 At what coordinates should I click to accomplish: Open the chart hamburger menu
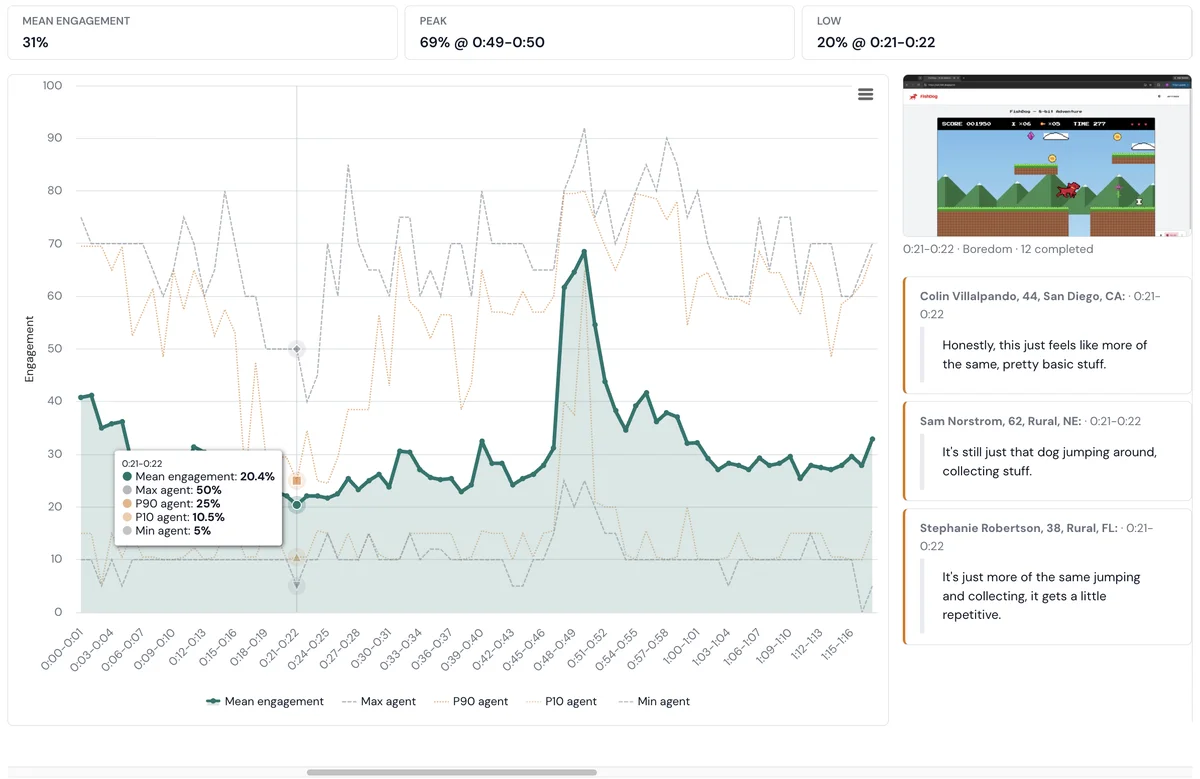click(x=866, y=94)
